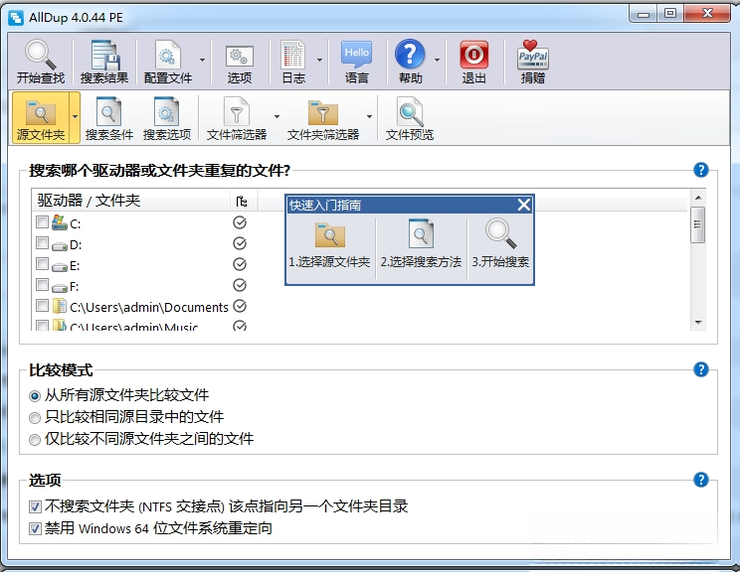Select the D: drive row label
Screen dimensions: 740x572
76,245
